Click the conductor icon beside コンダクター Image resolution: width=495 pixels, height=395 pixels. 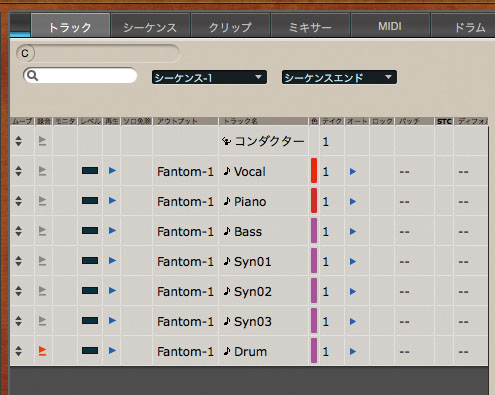click(x=227, y=141)
